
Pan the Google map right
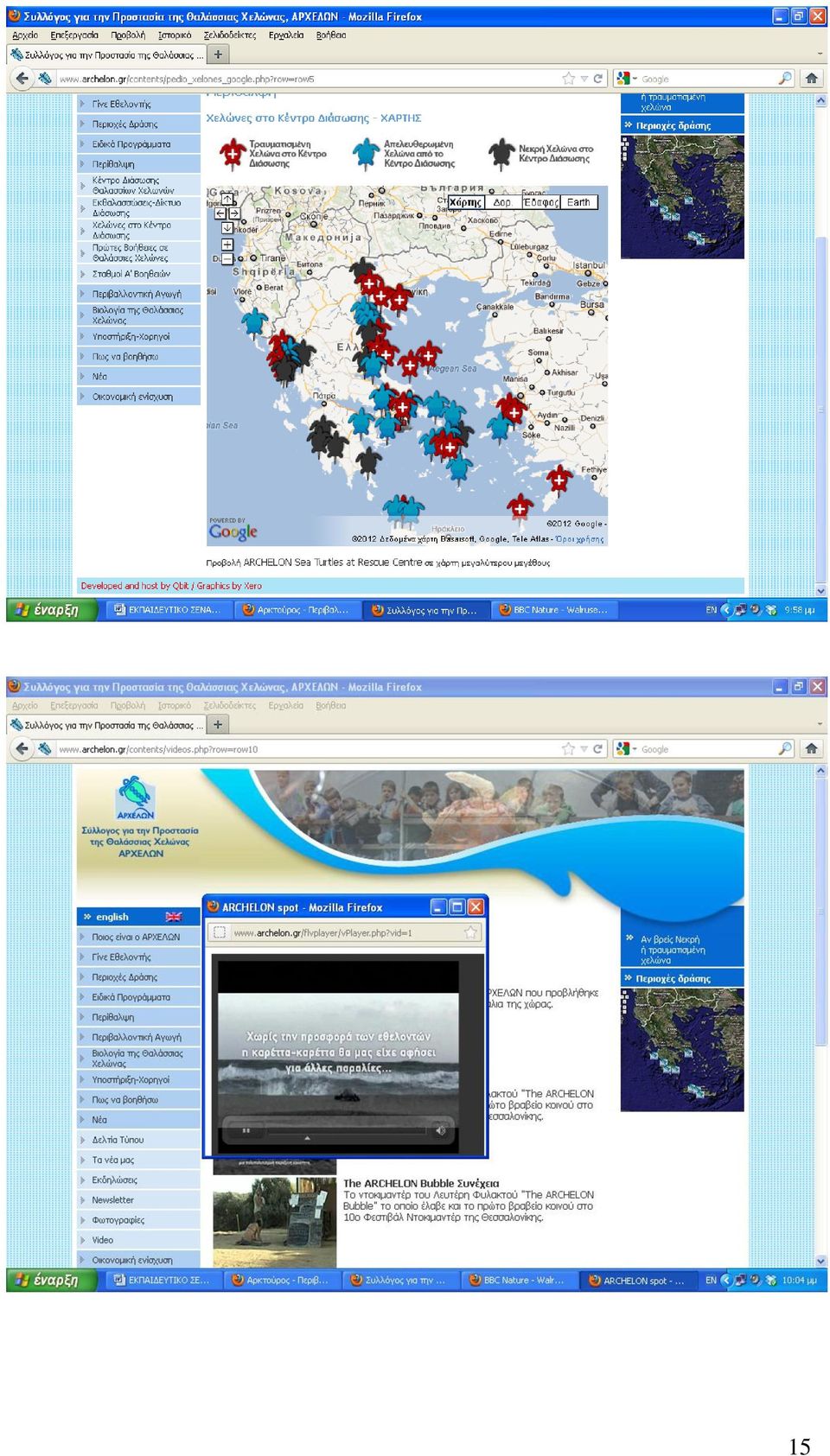[234, 213]
